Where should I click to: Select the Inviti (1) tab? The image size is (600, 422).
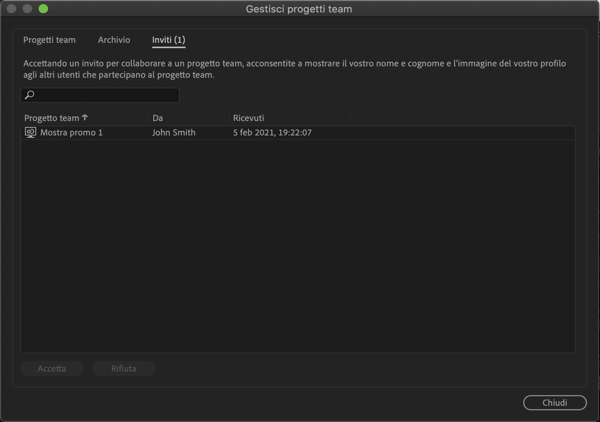pyautogui.click(x=169, y=40)
